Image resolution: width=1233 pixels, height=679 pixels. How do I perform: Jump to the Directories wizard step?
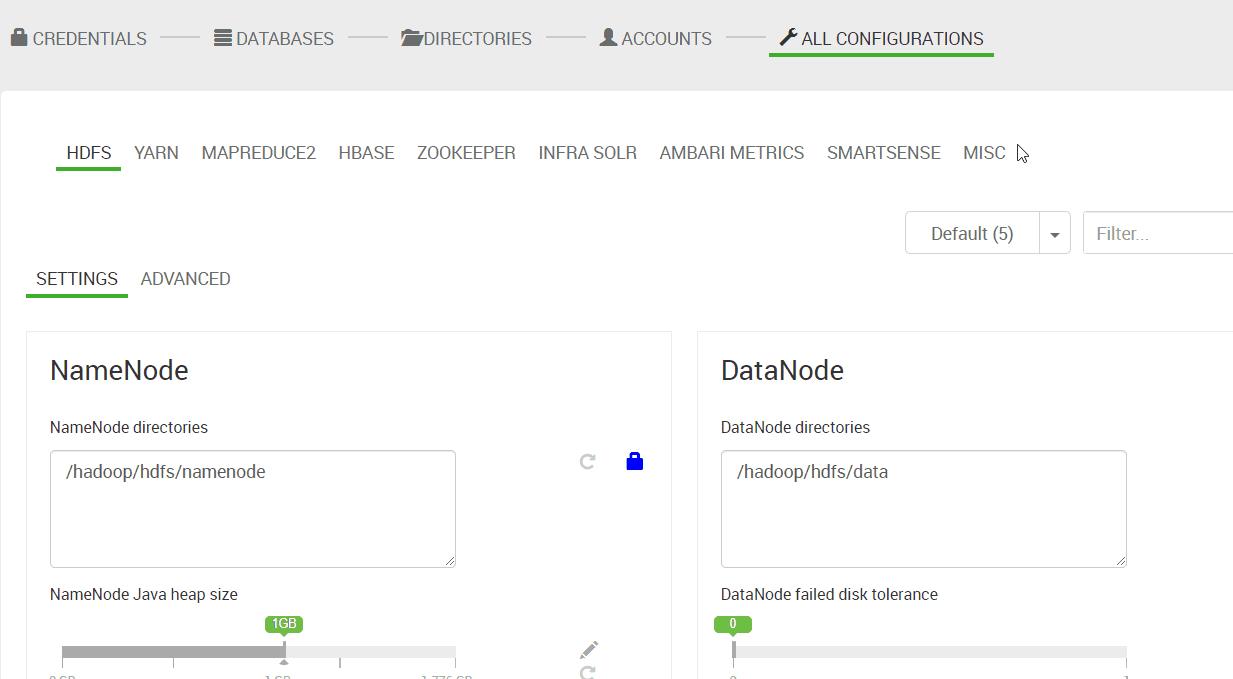tap(466, 39)
